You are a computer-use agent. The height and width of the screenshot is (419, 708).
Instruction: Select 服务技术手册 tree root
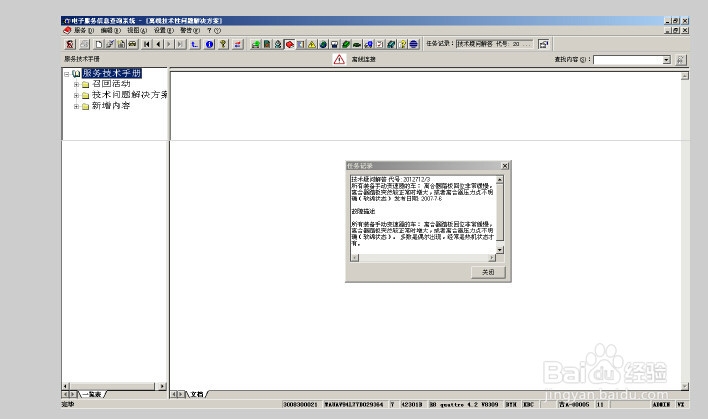pos(112,73)
